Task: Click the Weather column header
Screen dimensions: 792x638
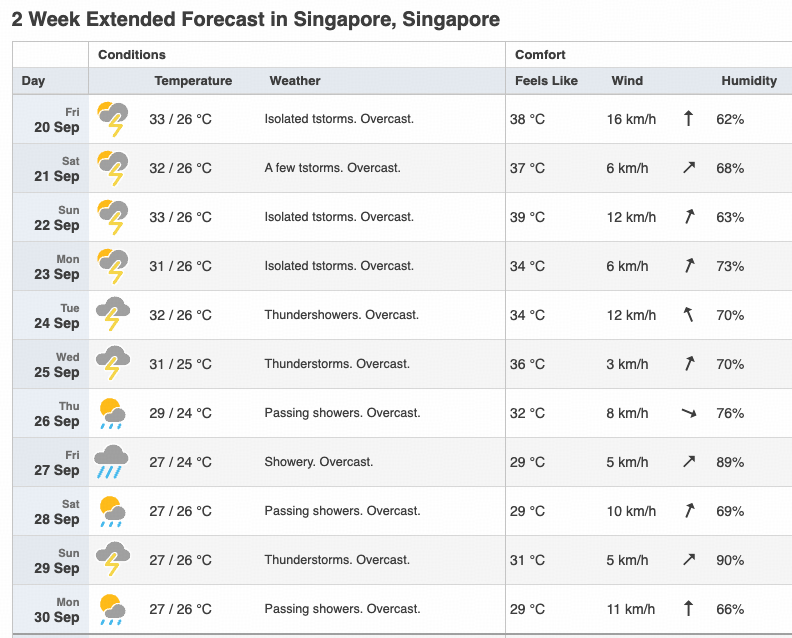Action: click(295, 81)
